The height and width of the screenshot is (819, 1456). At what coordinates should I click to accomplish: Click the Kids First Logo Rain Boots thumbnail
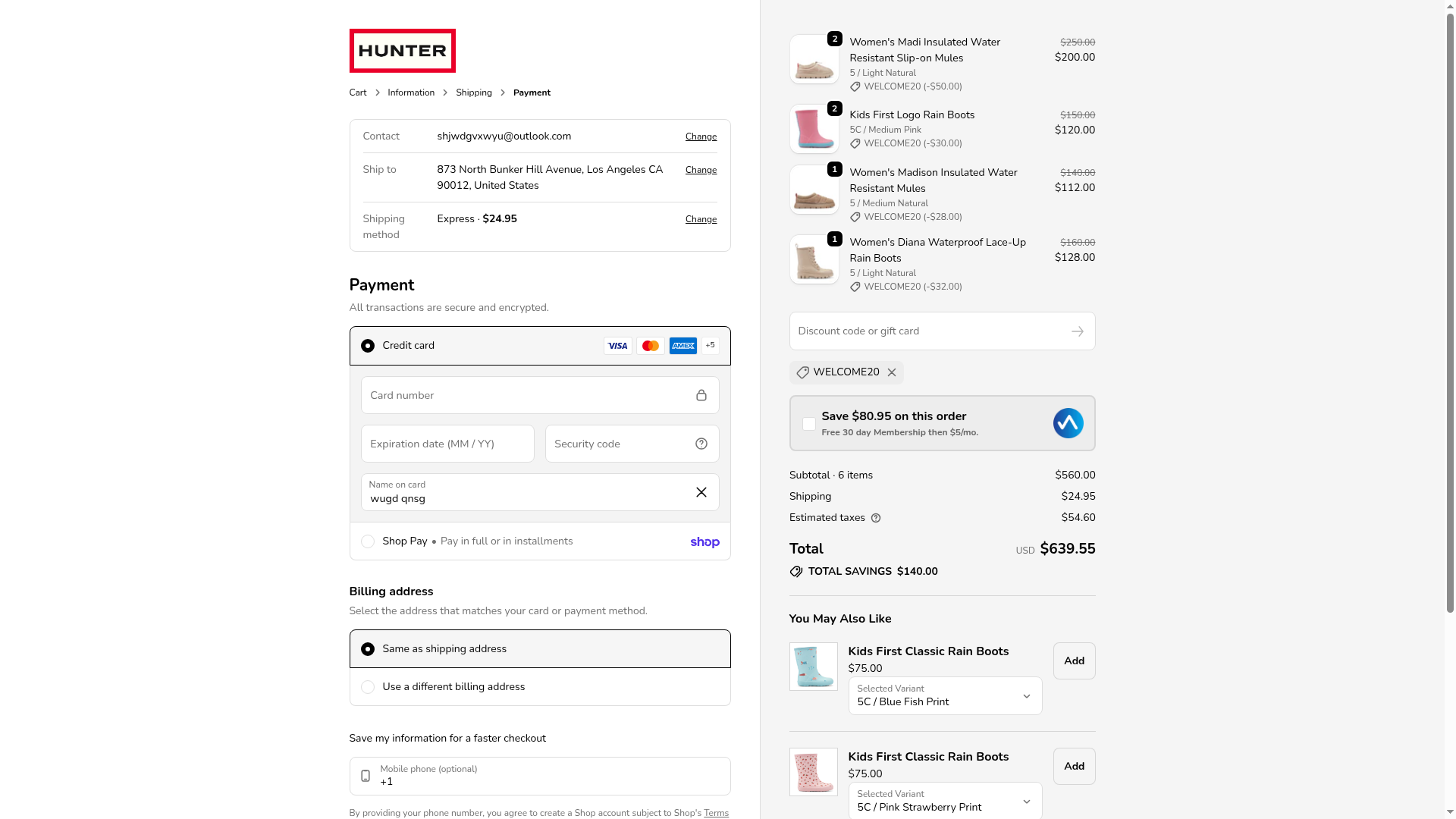(x=814, y=129)
